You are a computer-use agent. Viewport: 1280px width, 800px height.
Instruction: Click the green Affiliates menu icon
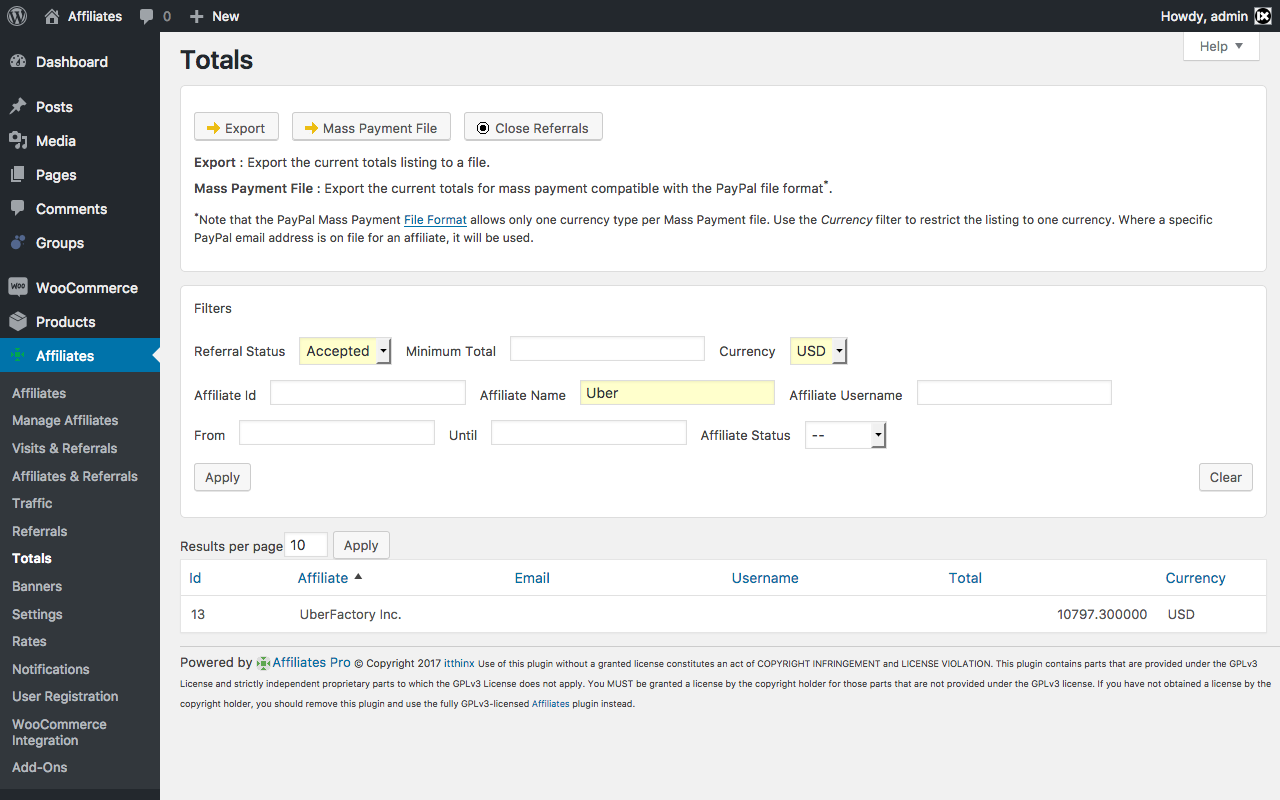tap(18, 356)
